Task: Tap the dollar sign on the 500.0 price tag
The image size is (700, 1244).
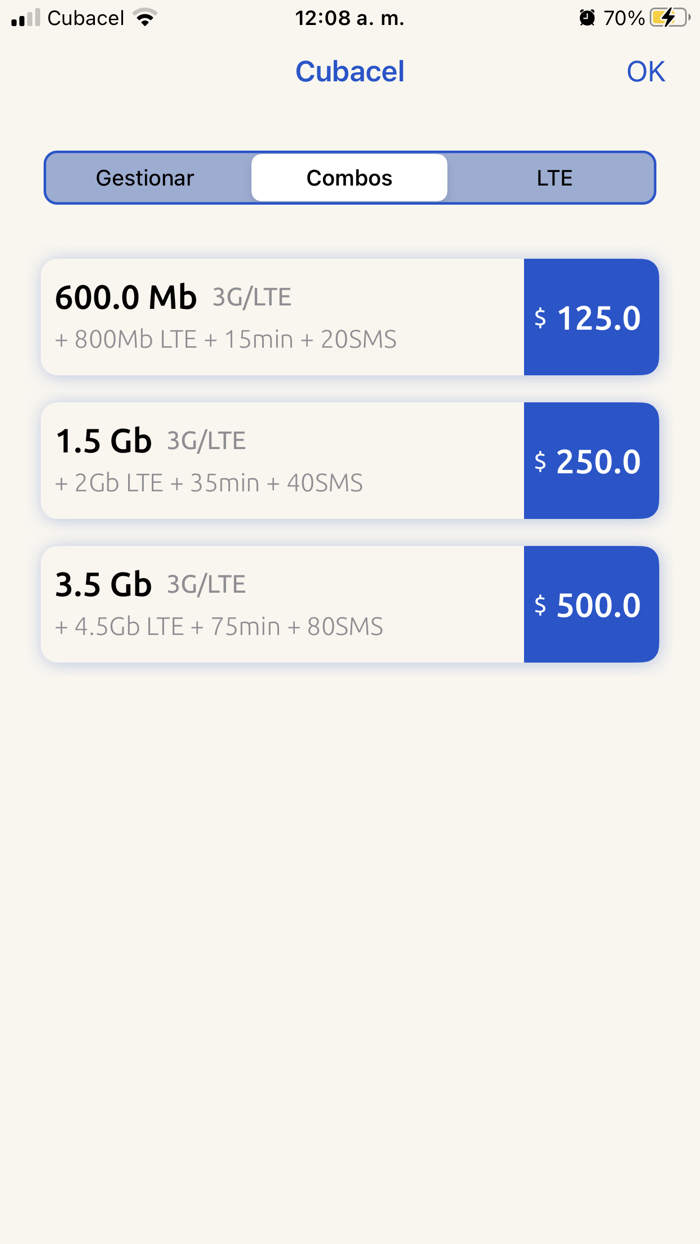Action: coord(541,605)
